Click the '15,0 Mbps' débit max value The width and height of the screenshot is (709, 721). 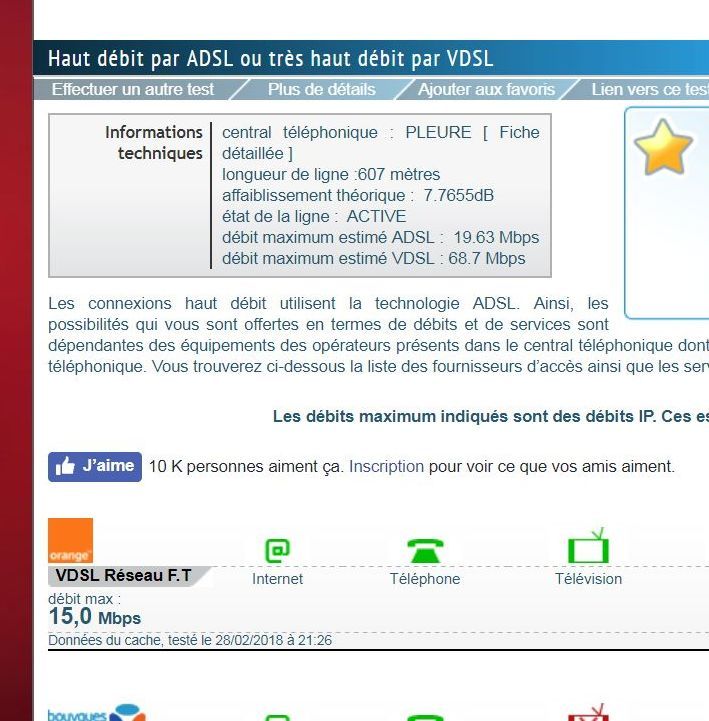[95, 616]
